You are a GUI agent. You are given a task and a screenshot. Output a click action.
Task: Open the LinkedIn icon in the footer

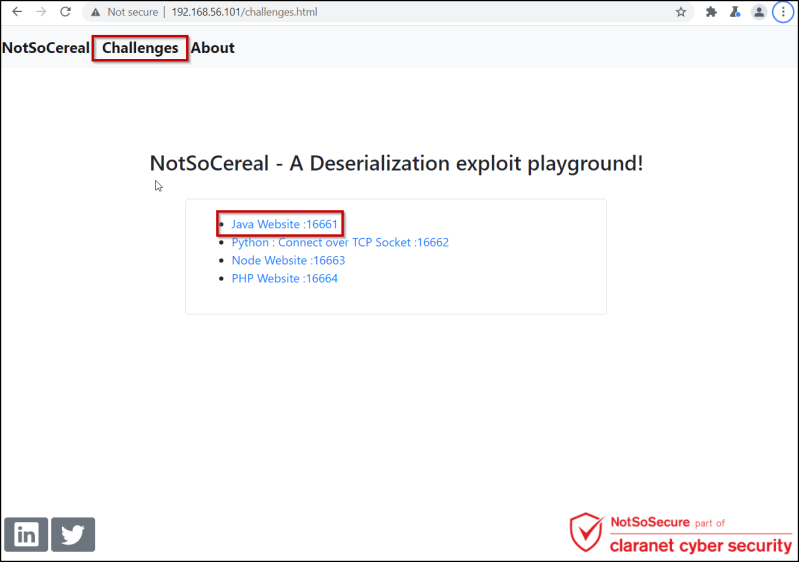click(x=26, y=534)
